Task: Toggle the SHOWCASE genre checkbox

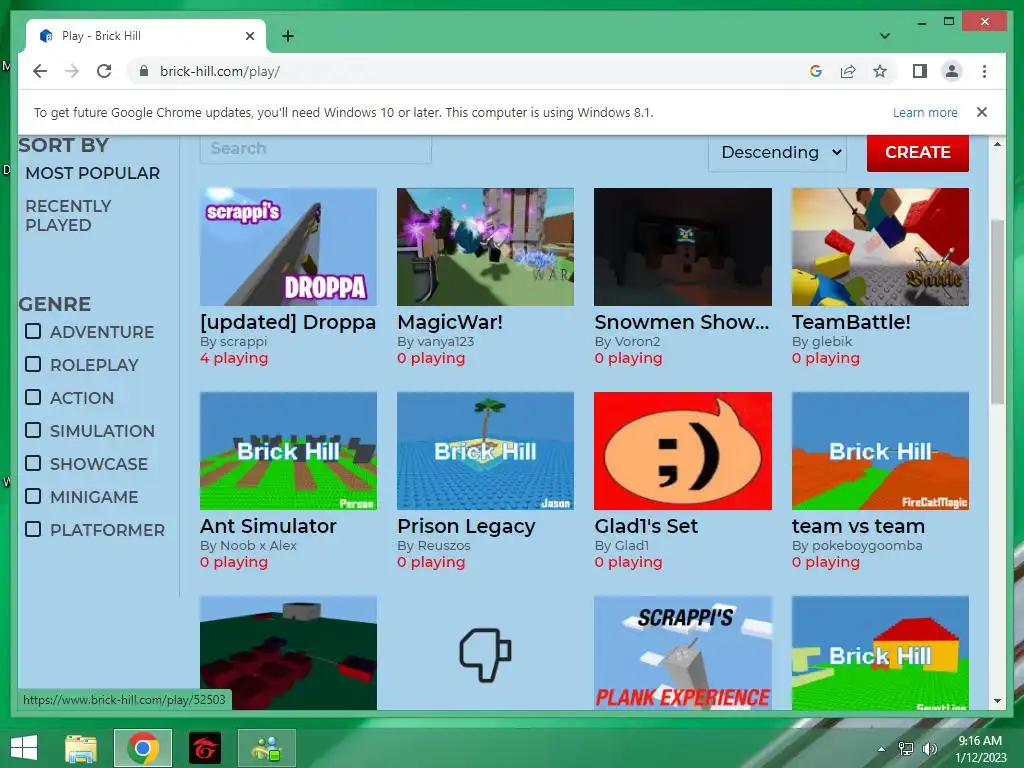Action: pos(33,463)
